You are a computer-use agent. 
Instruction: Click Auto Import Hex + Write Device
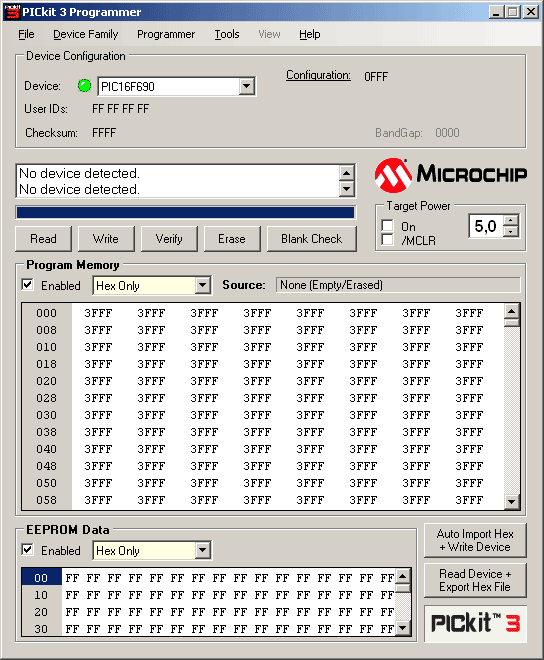click(x=475, y=540)
